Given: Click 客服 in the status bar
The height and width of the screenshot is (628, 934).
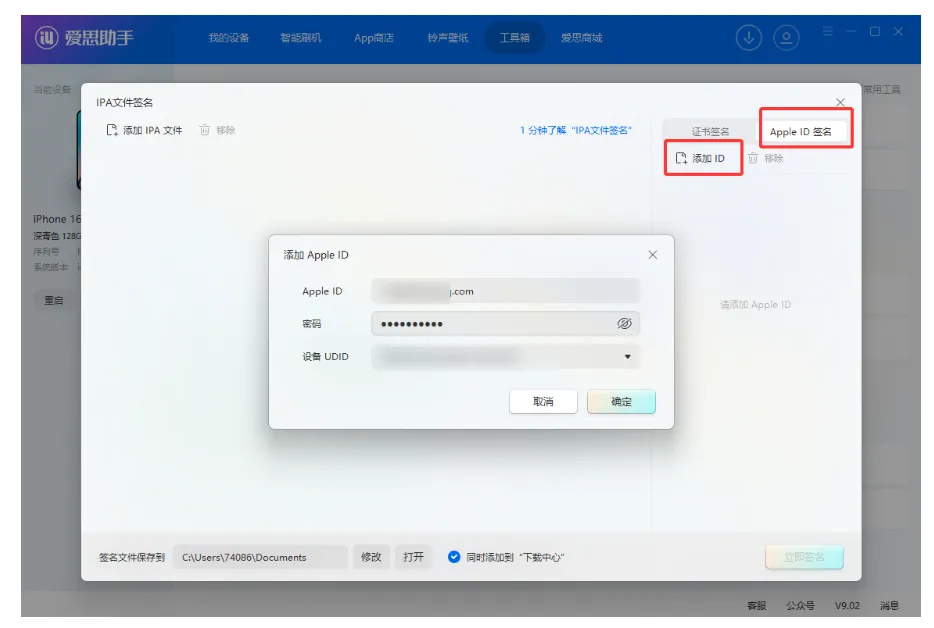Looking at the screenshot, I should [x=756, y=605].
